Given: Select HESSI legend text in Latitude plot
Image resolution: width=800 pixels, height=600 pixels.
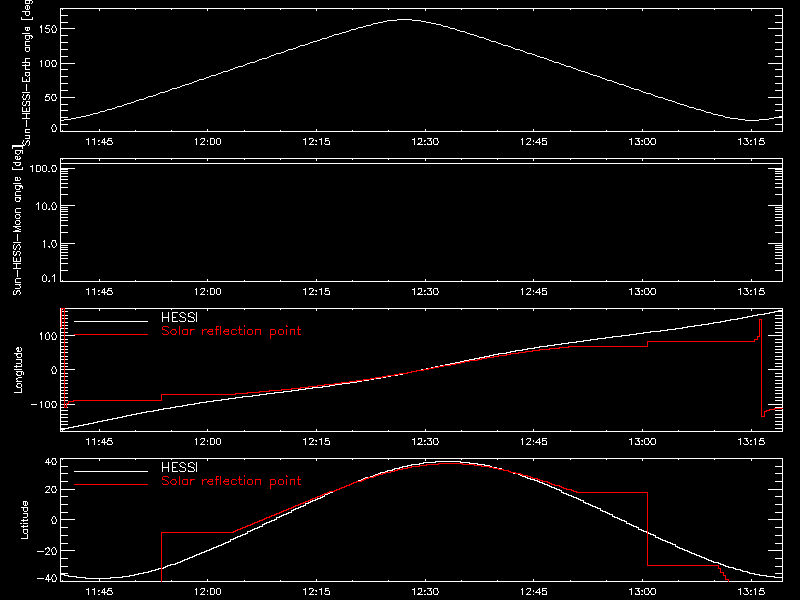Looking at the screenshot, I should [179, 467].
